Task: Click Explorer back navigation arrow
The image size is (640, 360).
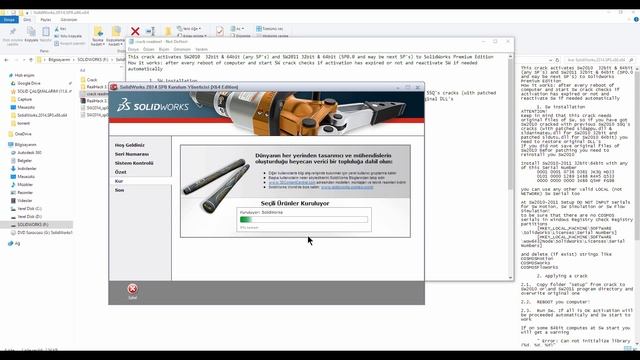Action: point(6,60)
